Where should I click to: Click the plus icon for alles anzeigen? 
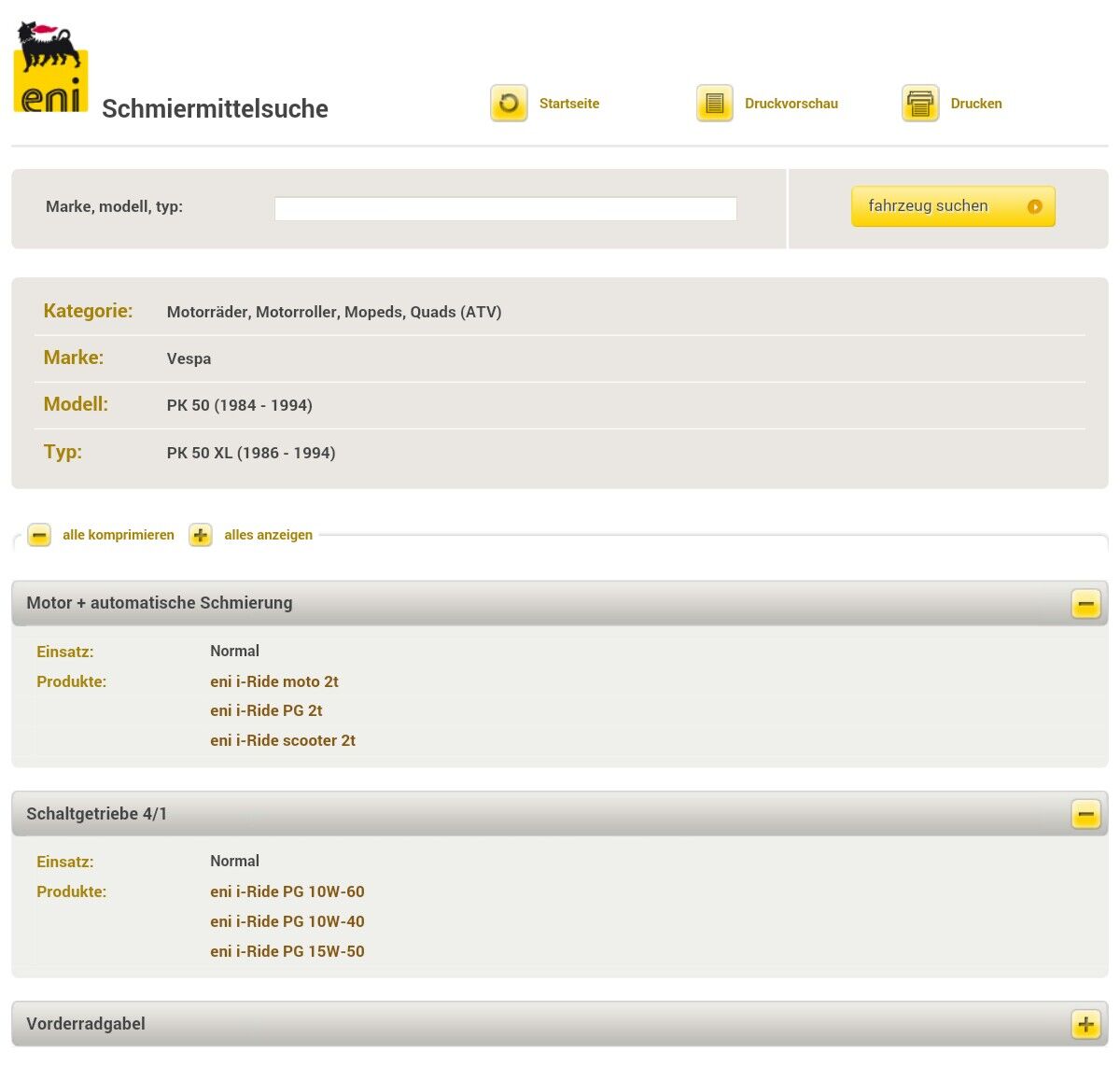201,535
